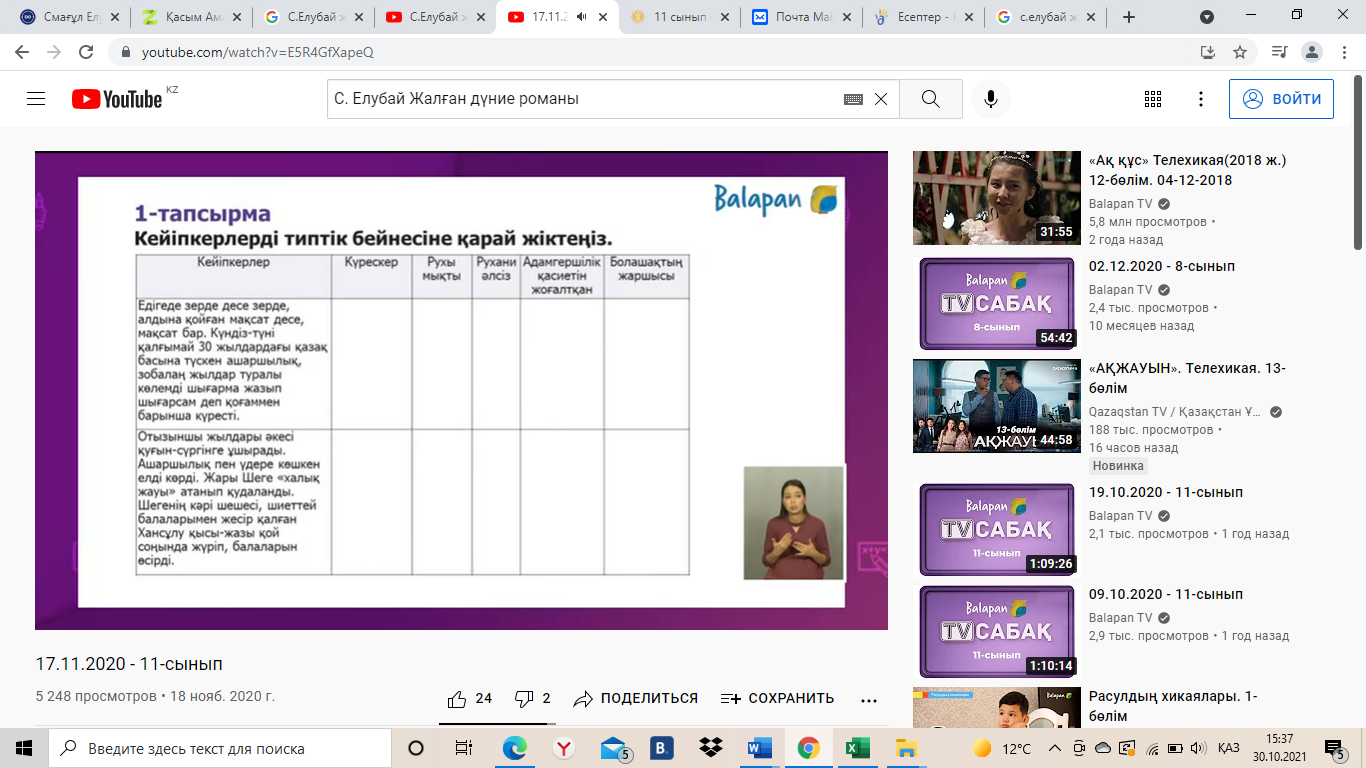Open YouTube settings three-dot menu

[x=1201, y=99]
